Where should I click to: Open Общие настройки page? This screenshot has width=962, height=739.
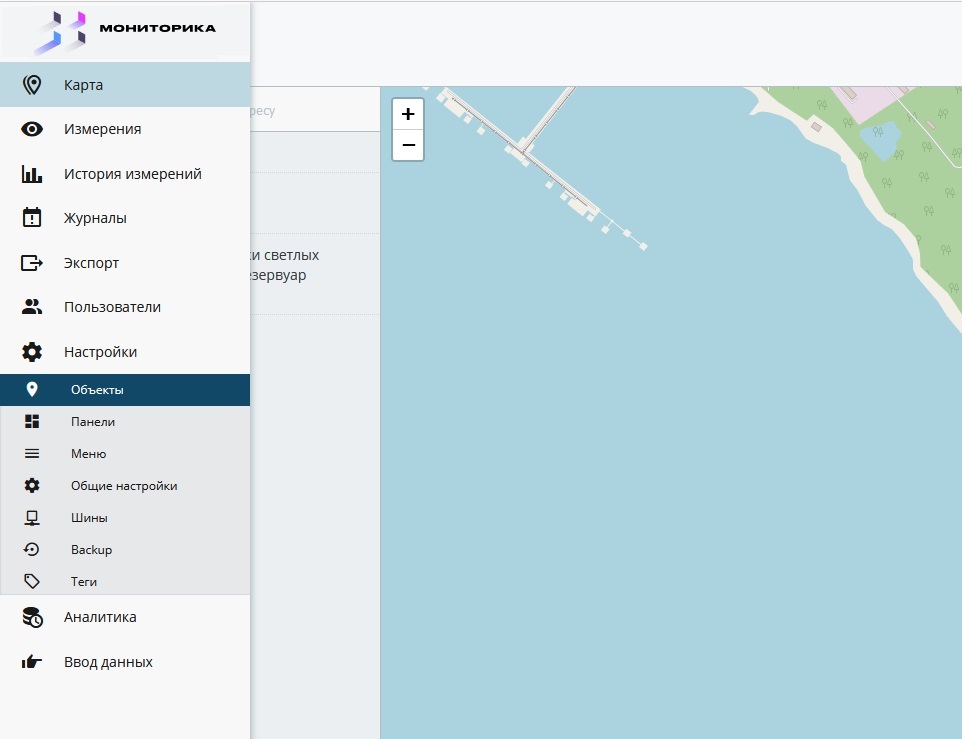click(124, 486)
